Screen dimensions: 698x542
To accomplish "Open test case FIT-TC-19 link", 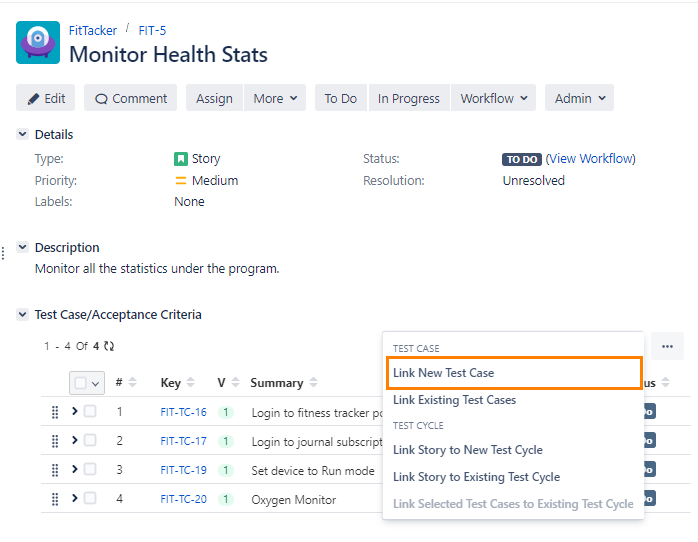I will (183, 470).
